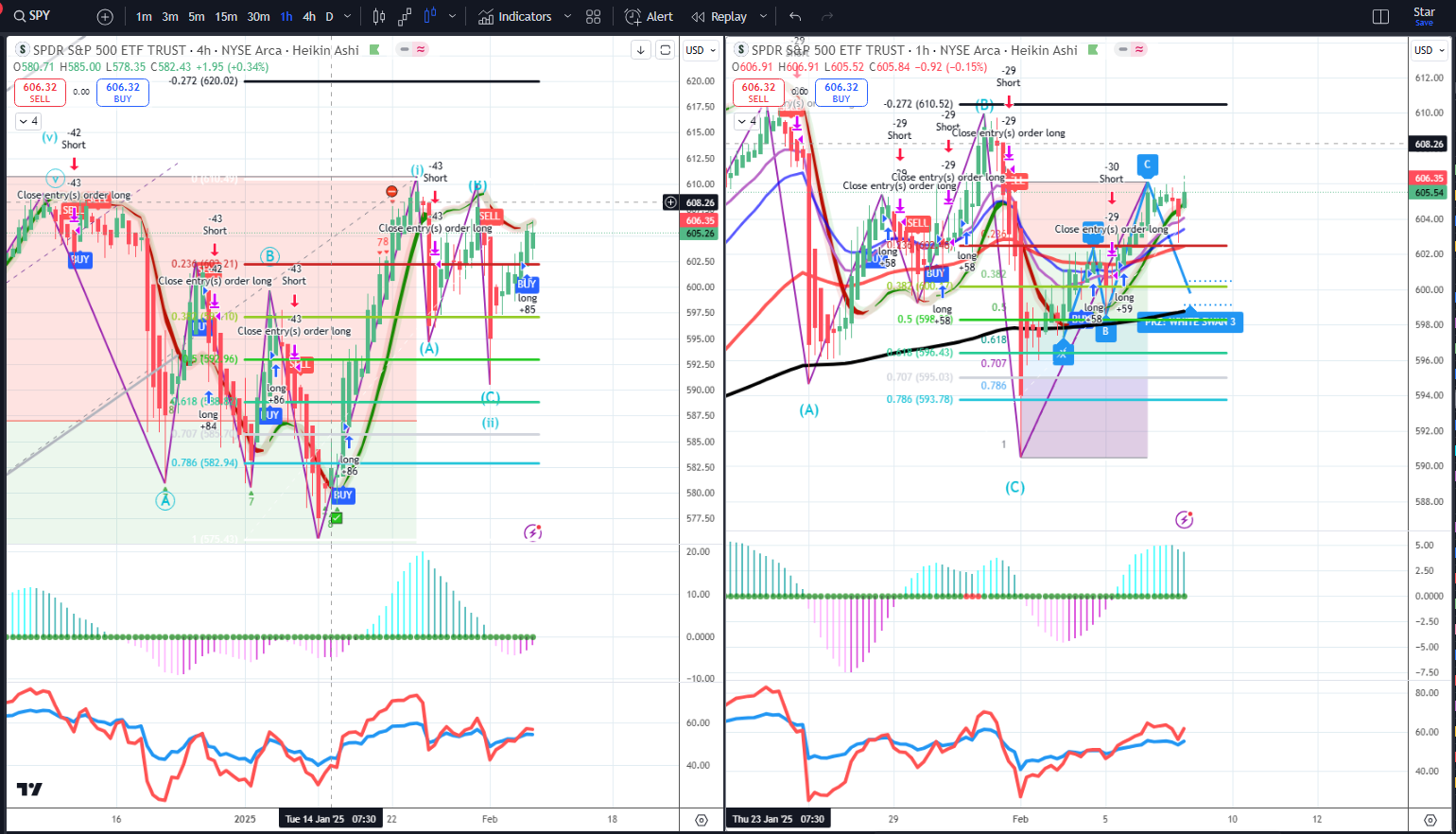Open the USD currency dropdown on 4h chart
The image size is (1456, 834).
click(x=701, y=50)
